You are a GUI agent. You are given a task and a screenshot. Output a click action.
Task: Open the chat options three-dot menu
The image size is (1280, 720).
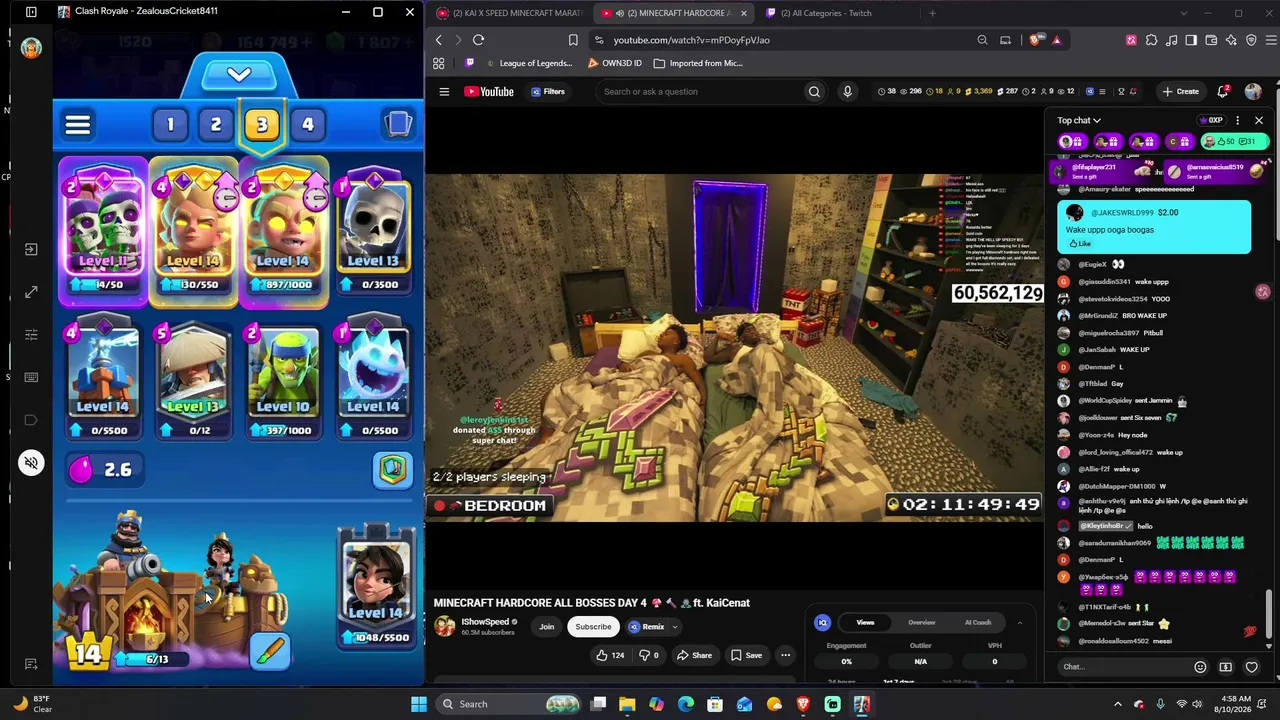click(x=1237, y=120)
